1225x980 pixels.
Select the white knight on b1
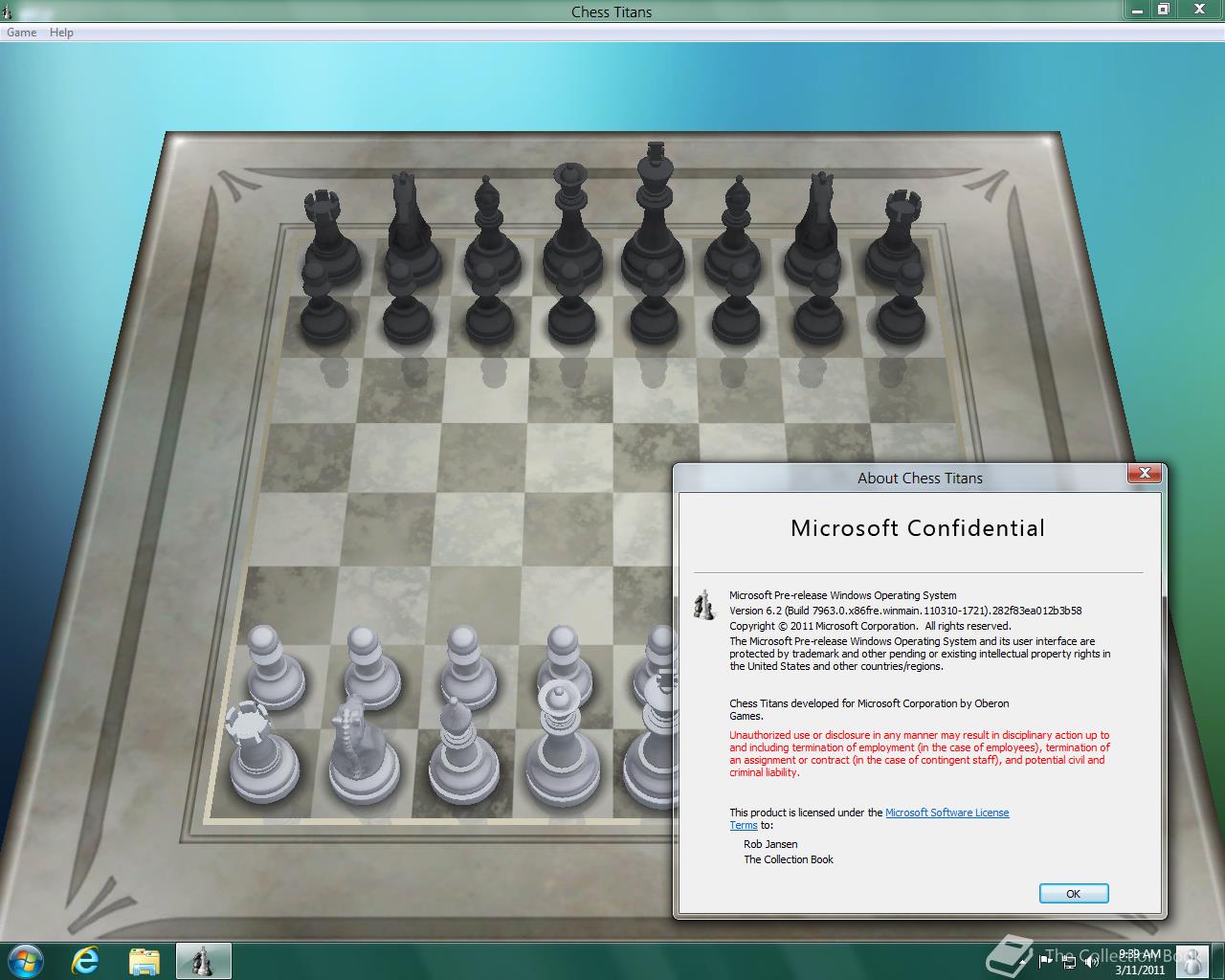coord(363,751)
